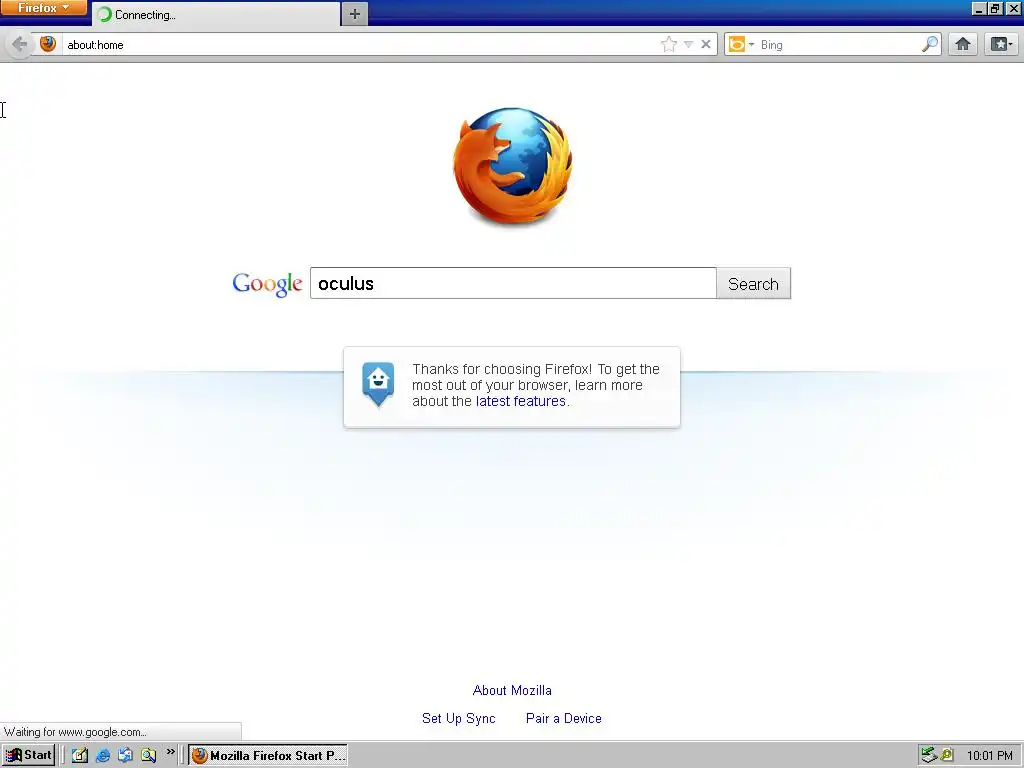This screenshot has width=1024, height=768.
Task: Click the network tray icon
Action: (929, 756)
